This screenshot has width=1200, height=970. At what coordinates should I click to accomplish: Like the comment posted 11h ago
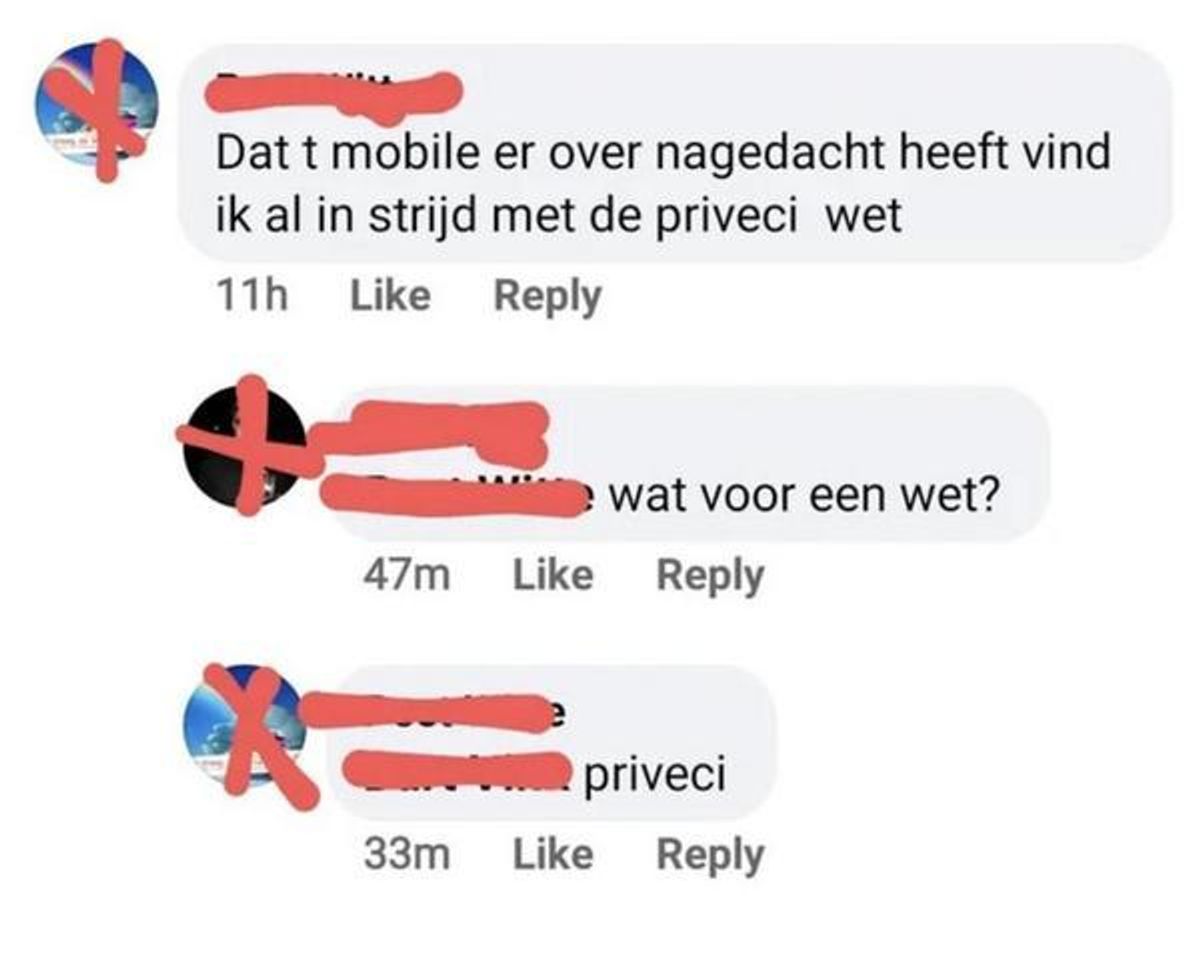pos(390,296)
